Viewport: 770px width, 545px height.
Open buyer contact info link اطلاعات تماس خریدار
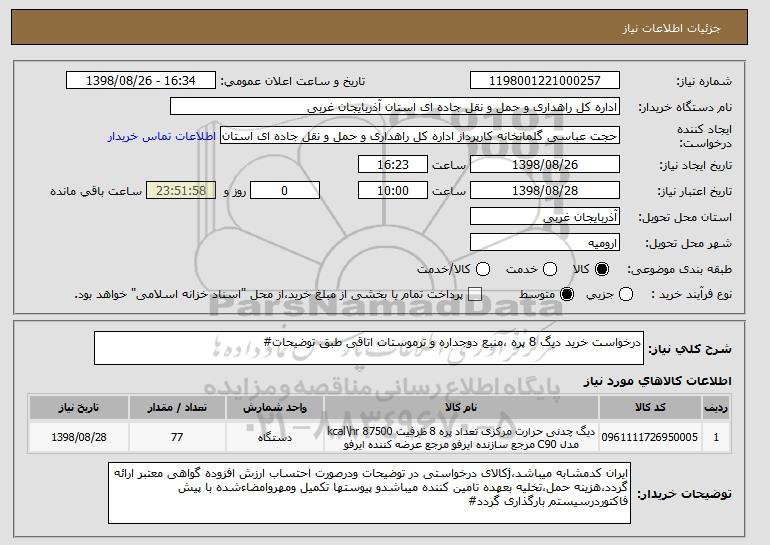162,136
